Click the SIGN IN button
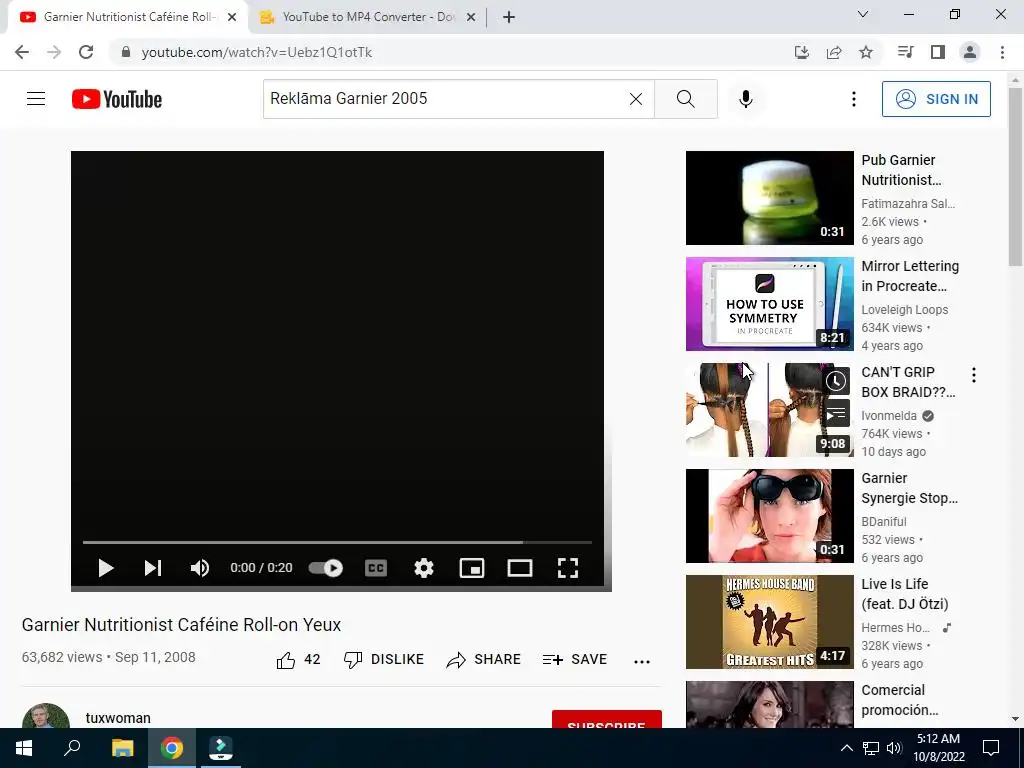 click(x=936, y=99)
